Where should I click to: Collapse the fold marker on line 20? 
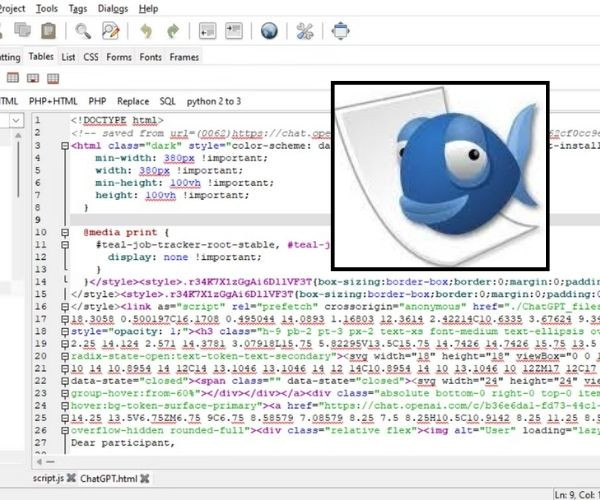pyautogui.click(x=65, y=356)
